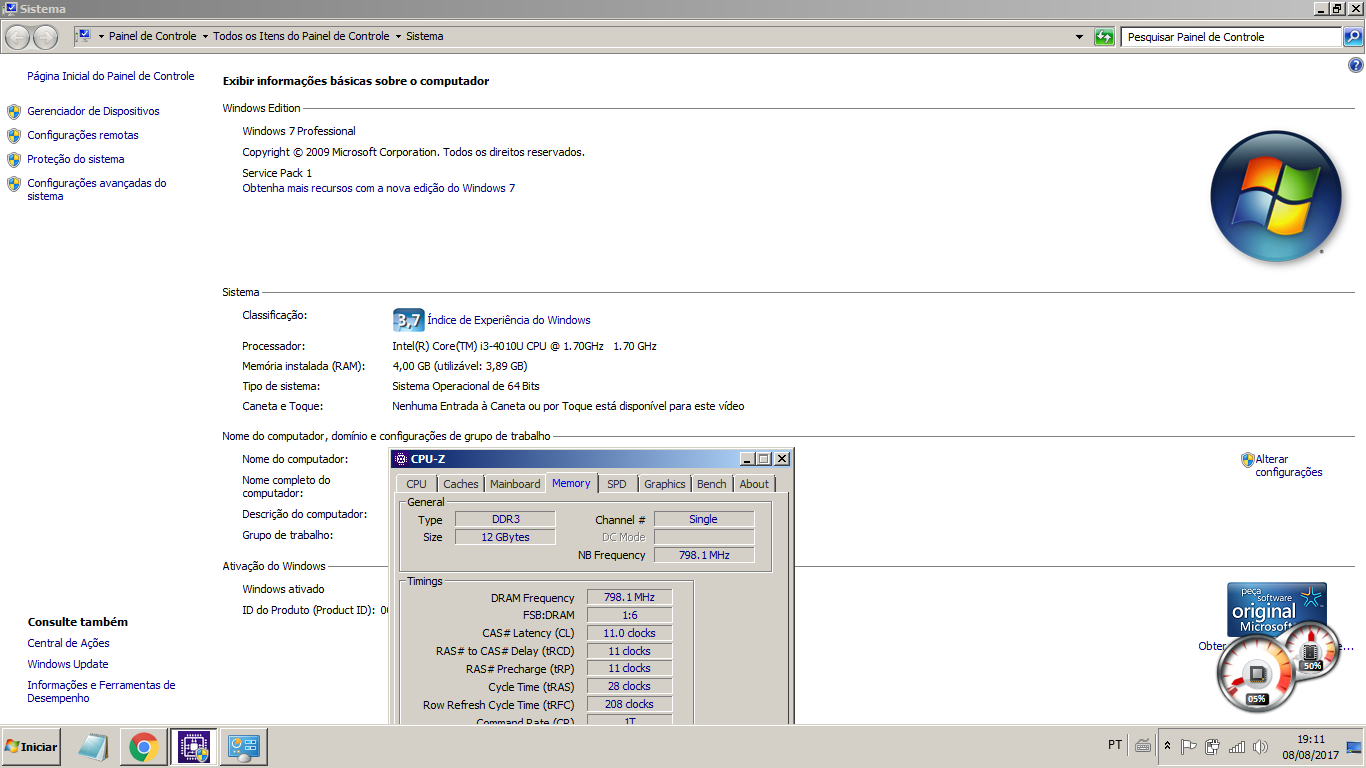Show hidden tray icons arrow
Viewport: 1366px width, 768px height.
point(1167,746)
